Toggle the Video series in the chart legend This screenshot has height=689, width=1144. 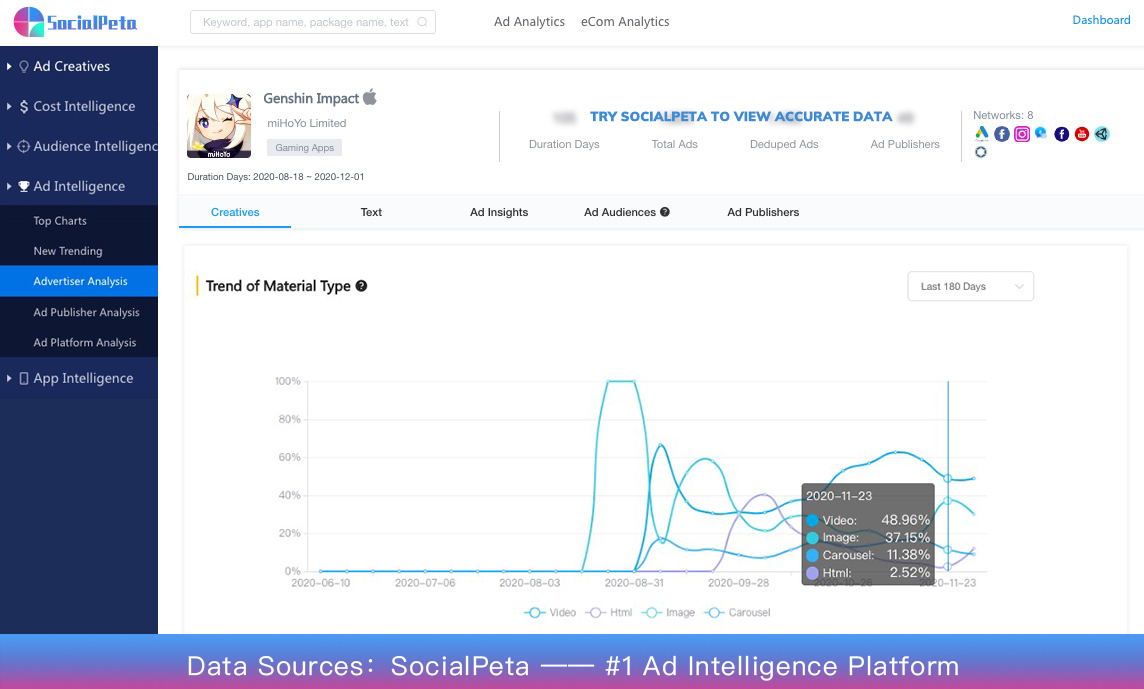click(551, 612)
